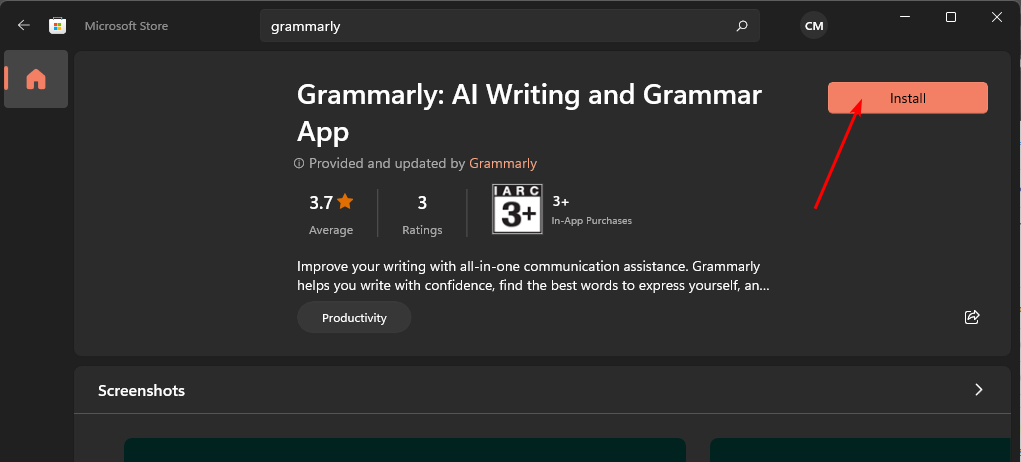
Task: Go to Home in the sidebar
Action: [36, 79]
